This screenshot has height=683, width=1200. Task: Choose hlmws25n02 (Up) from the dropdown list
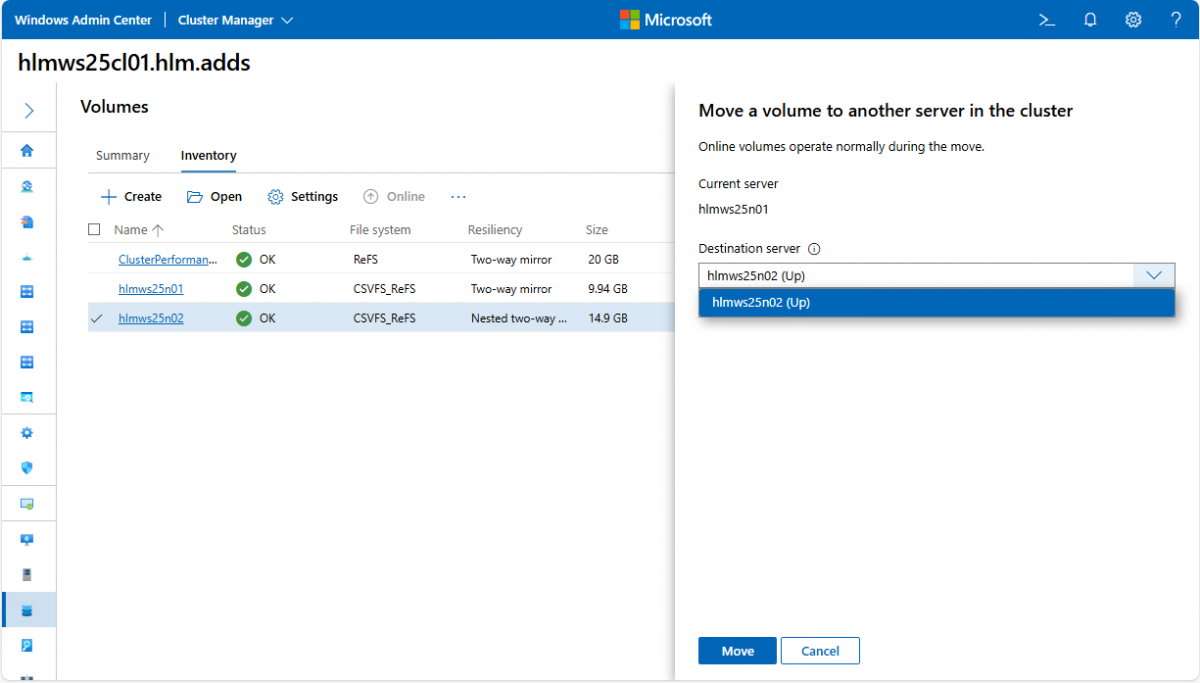pos(761,302)
